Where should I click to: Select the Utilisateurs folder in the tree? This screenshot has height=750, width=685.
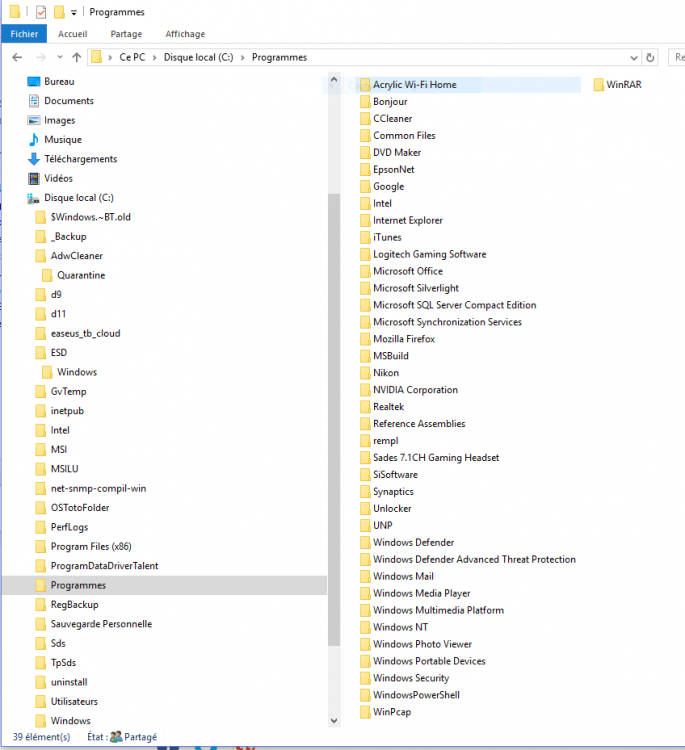[x=74, y=702]
